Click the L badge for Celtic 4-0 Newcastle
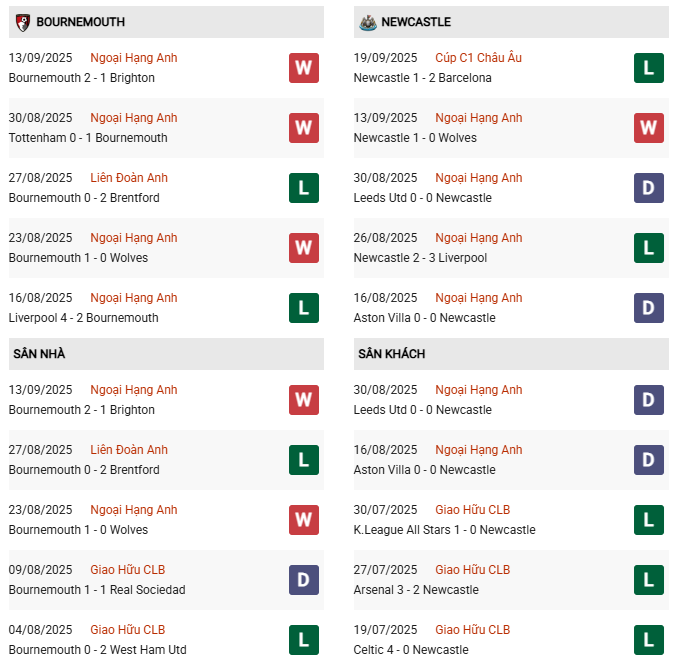The image size is (675, 671). coord(649,640)
